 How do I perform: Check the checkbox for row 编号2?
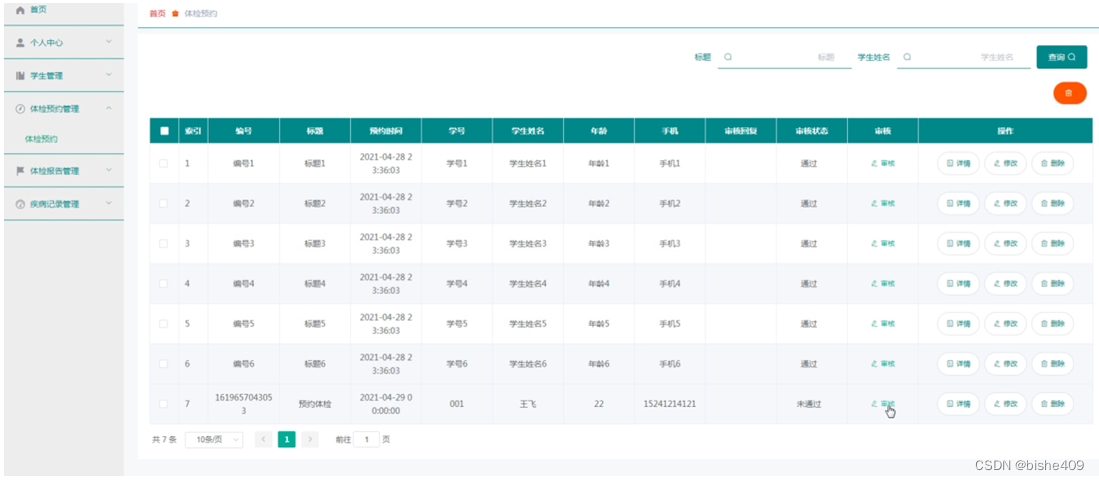(x=164, y=203)
